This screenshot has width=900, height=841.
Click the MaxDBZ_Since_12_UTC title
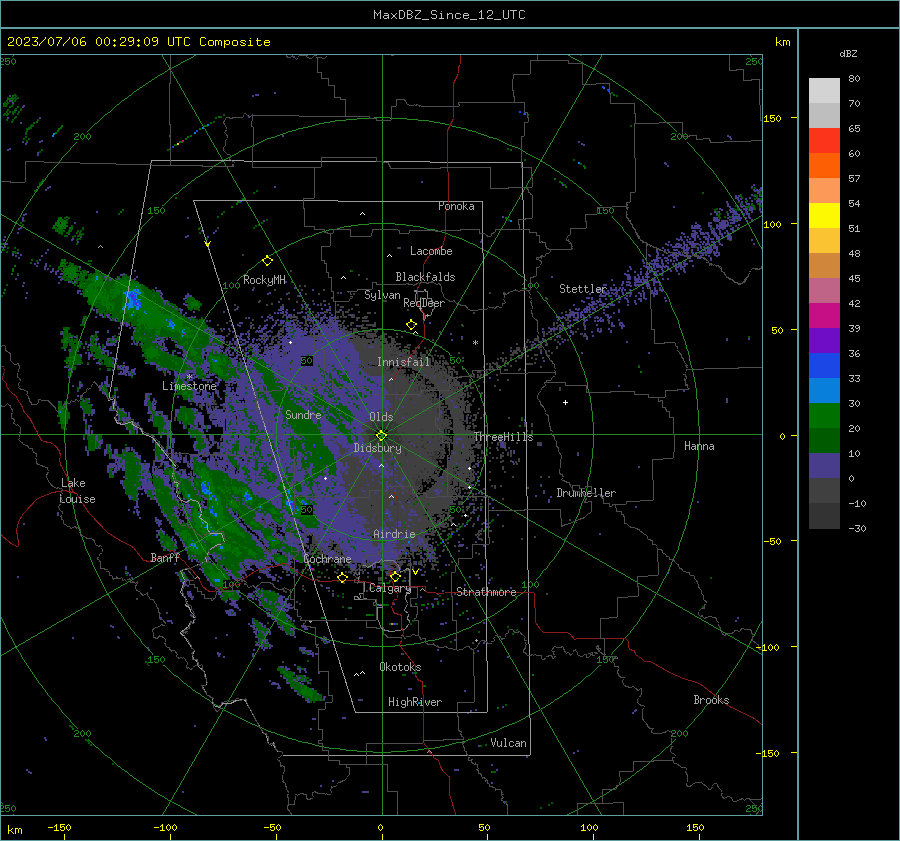449,15
